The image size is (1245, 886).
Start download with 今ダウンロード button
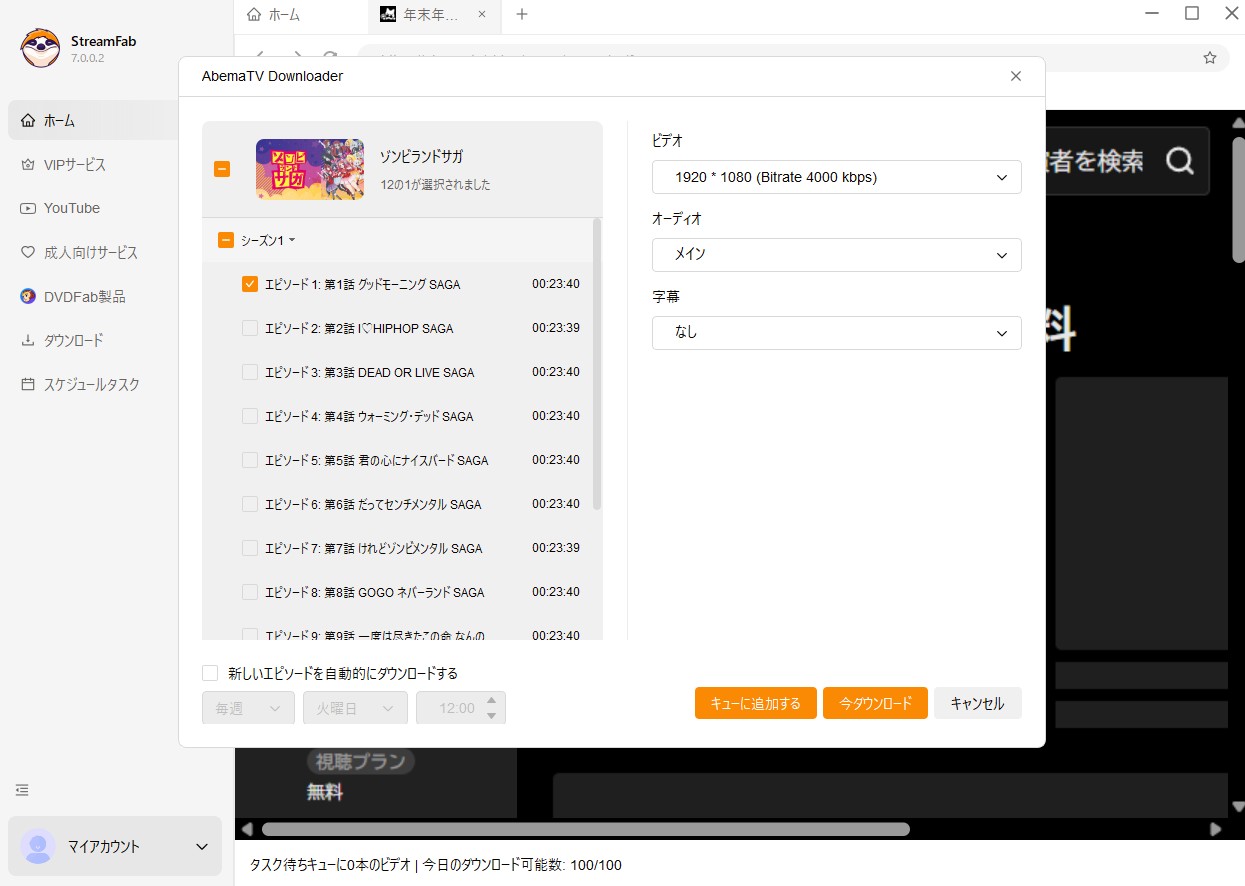click(x=874, y=703)
